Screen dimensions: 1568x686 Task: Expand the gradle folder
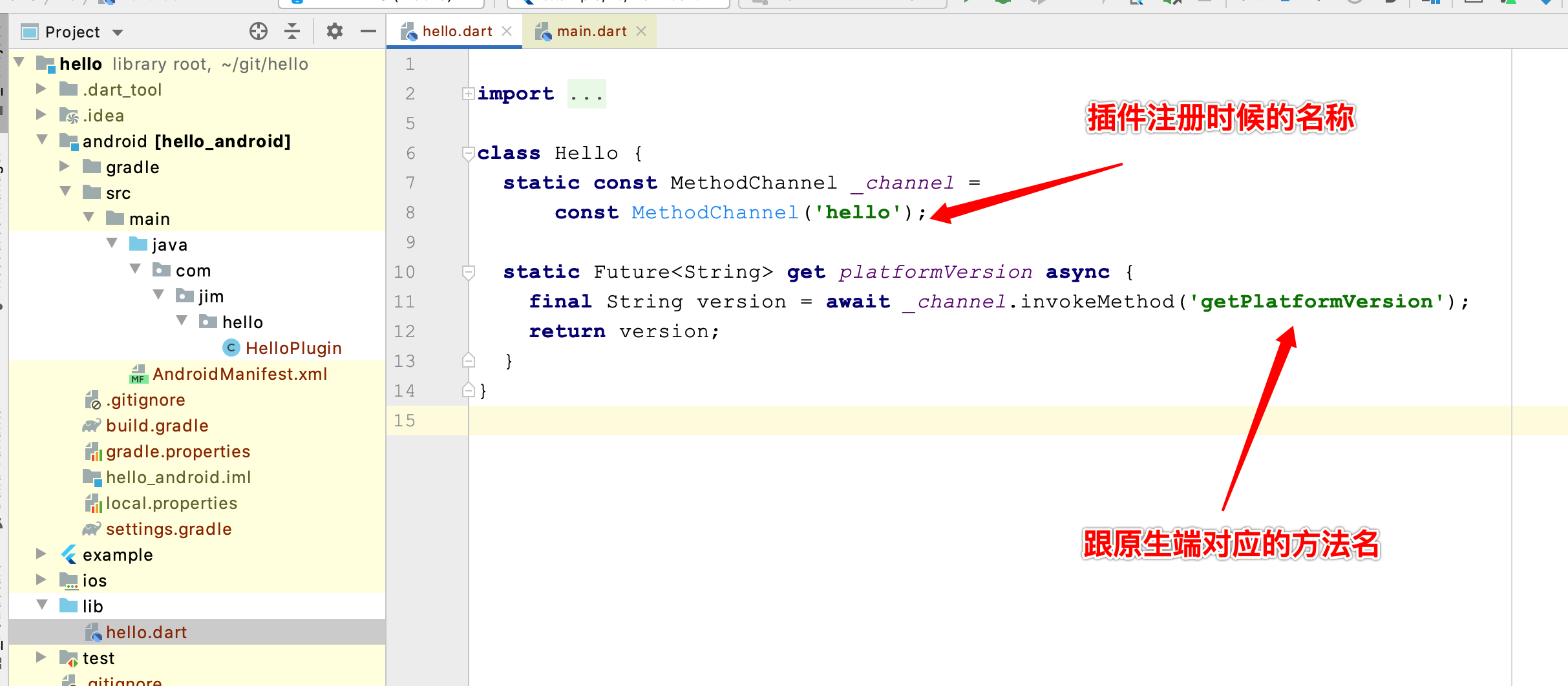pos(65,166)
